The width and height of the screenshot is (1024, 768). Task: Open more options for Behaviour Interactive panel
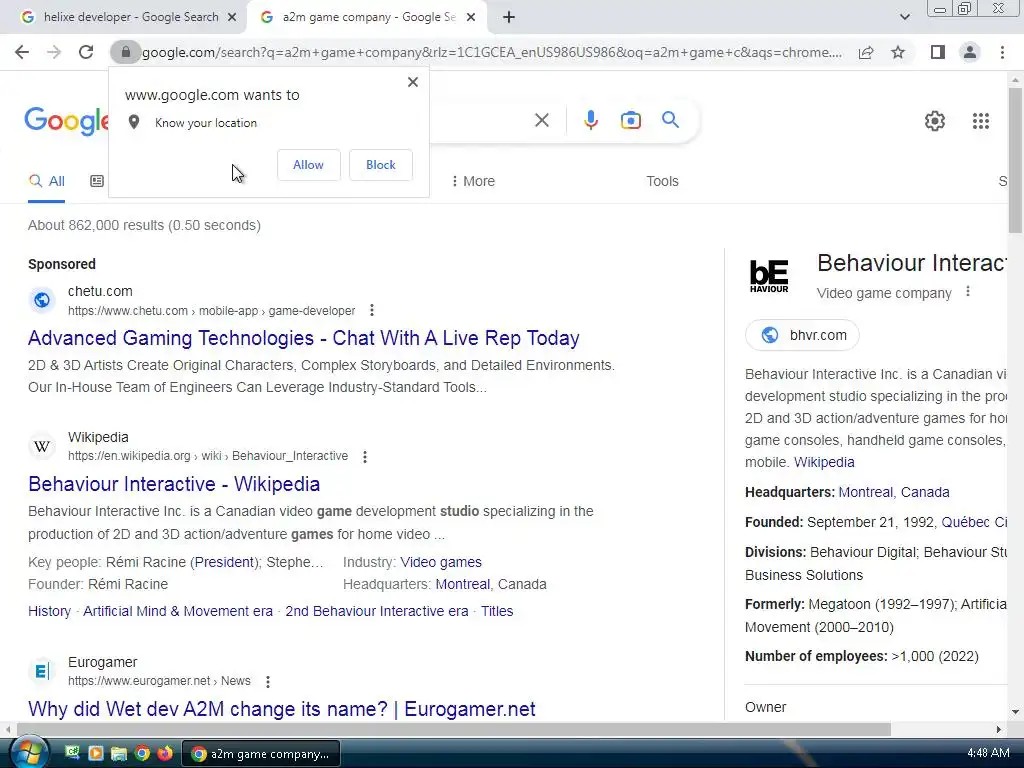(x=968, y=292)
